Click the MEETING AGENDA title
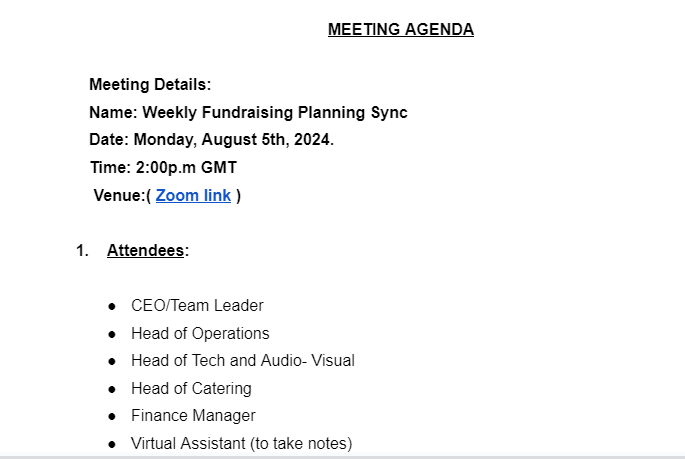685x459 pixels. [401, 30]
